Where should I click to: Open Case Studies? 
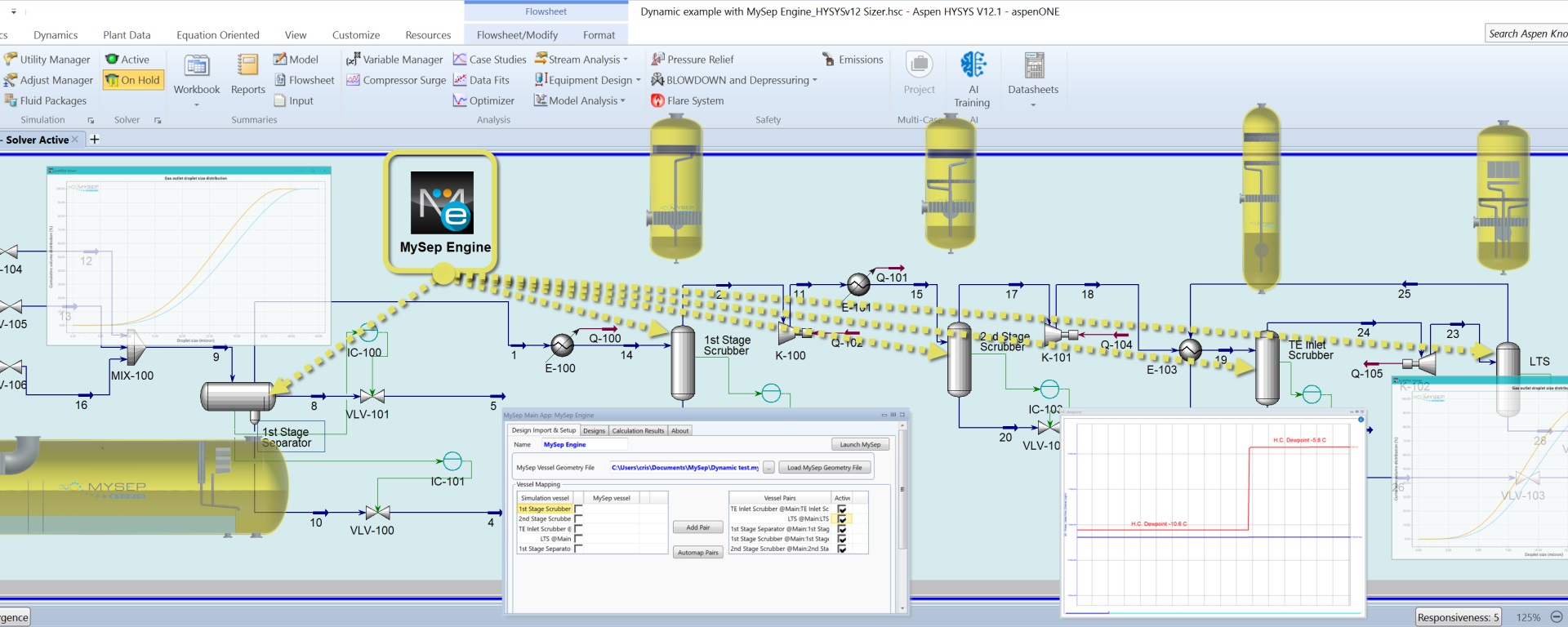[x=490, y=60]
